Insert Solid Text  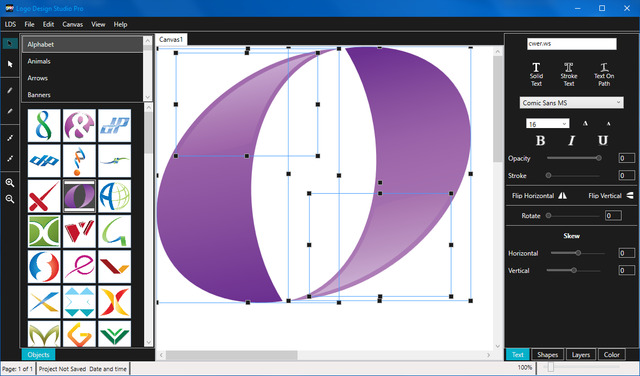[x=536, y=74]
